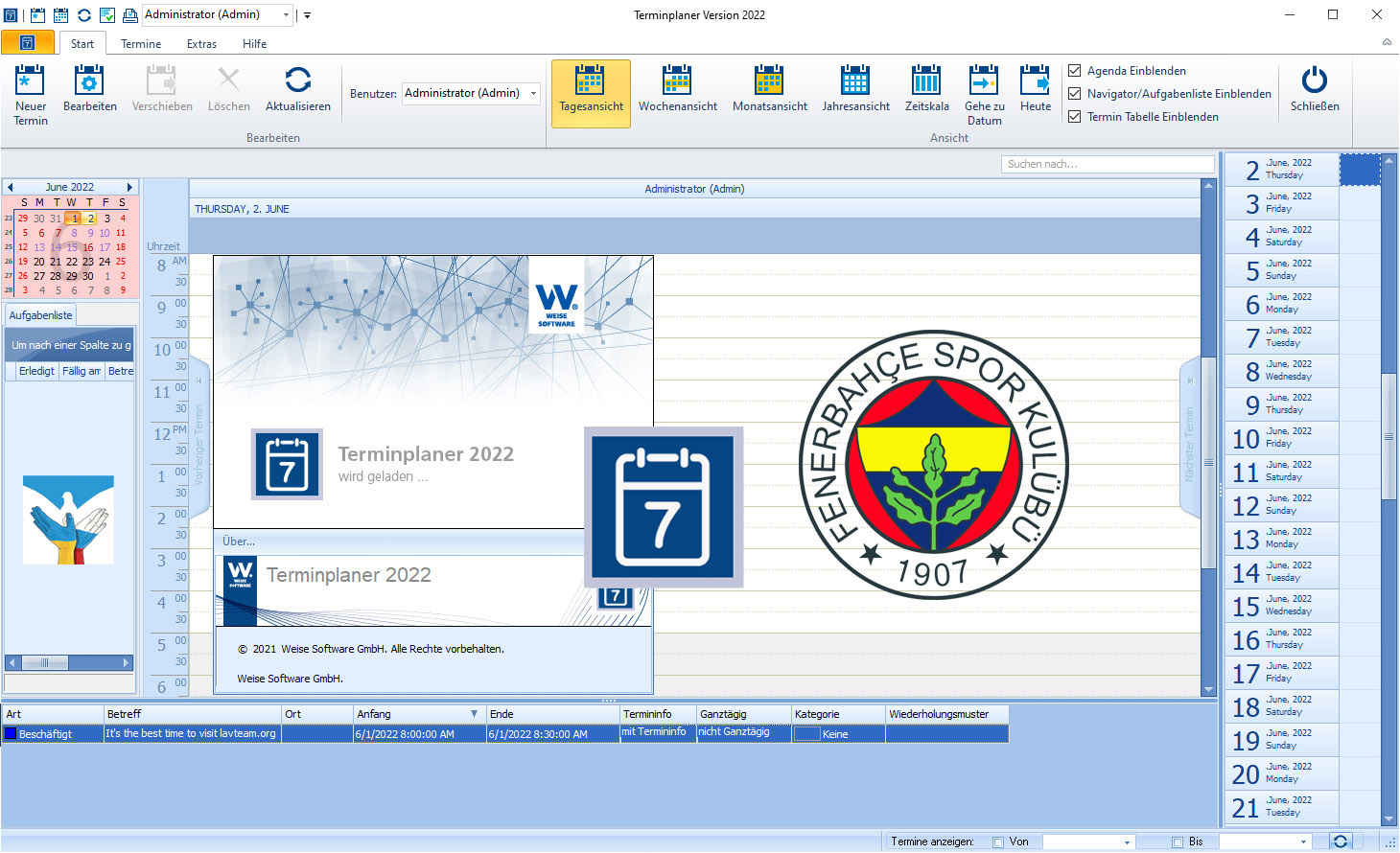Viewport: 1400px width, 853px height.
Task: Select 10 June Friday in agenda list
Action: [x=1281, y=438]
